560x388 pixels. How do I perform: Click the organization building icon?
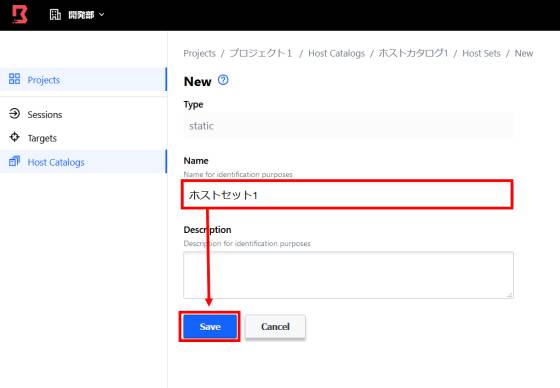pyautogui.click(x=55, y=15)
